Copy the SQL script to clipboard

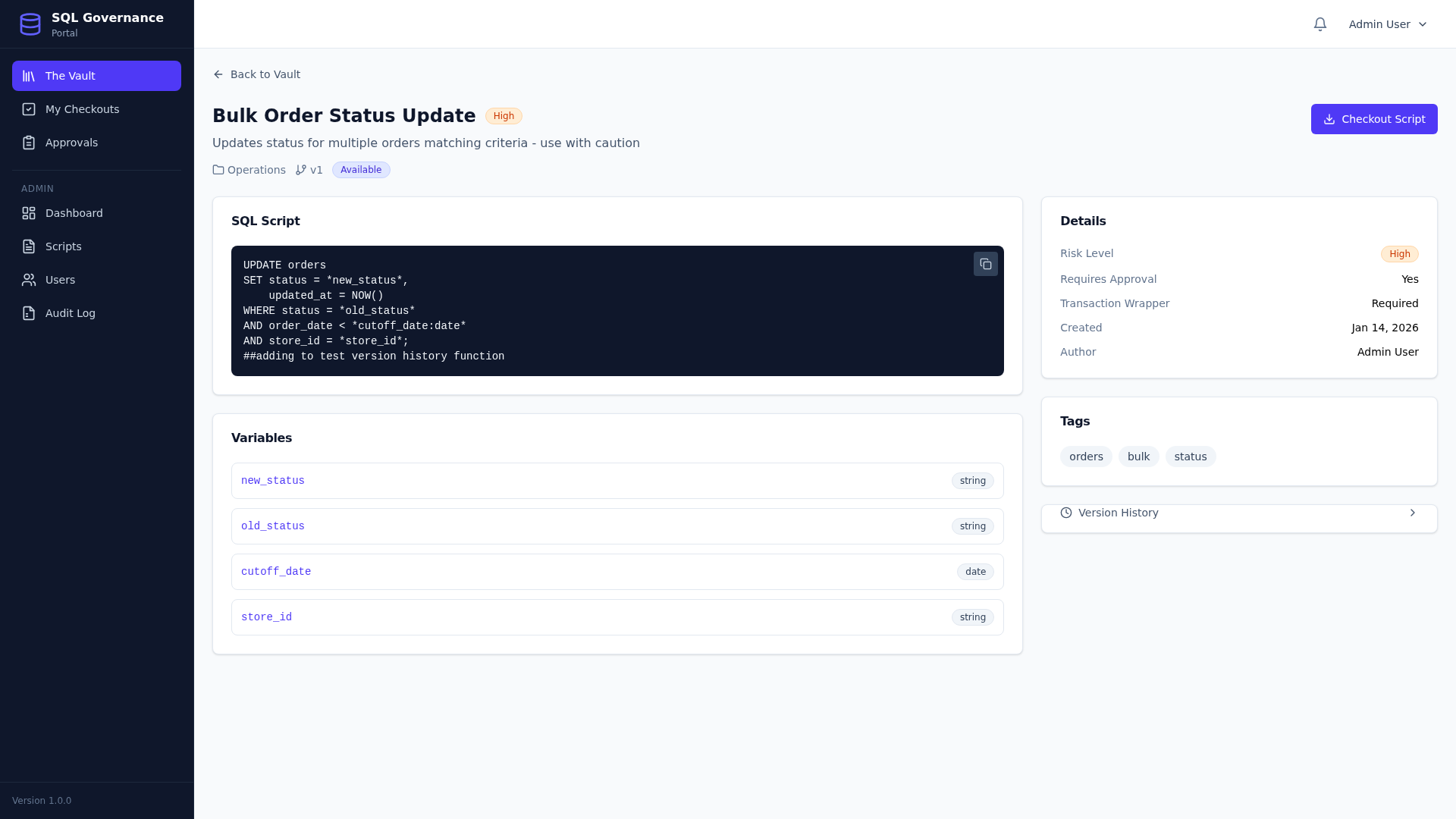(985, 264)
